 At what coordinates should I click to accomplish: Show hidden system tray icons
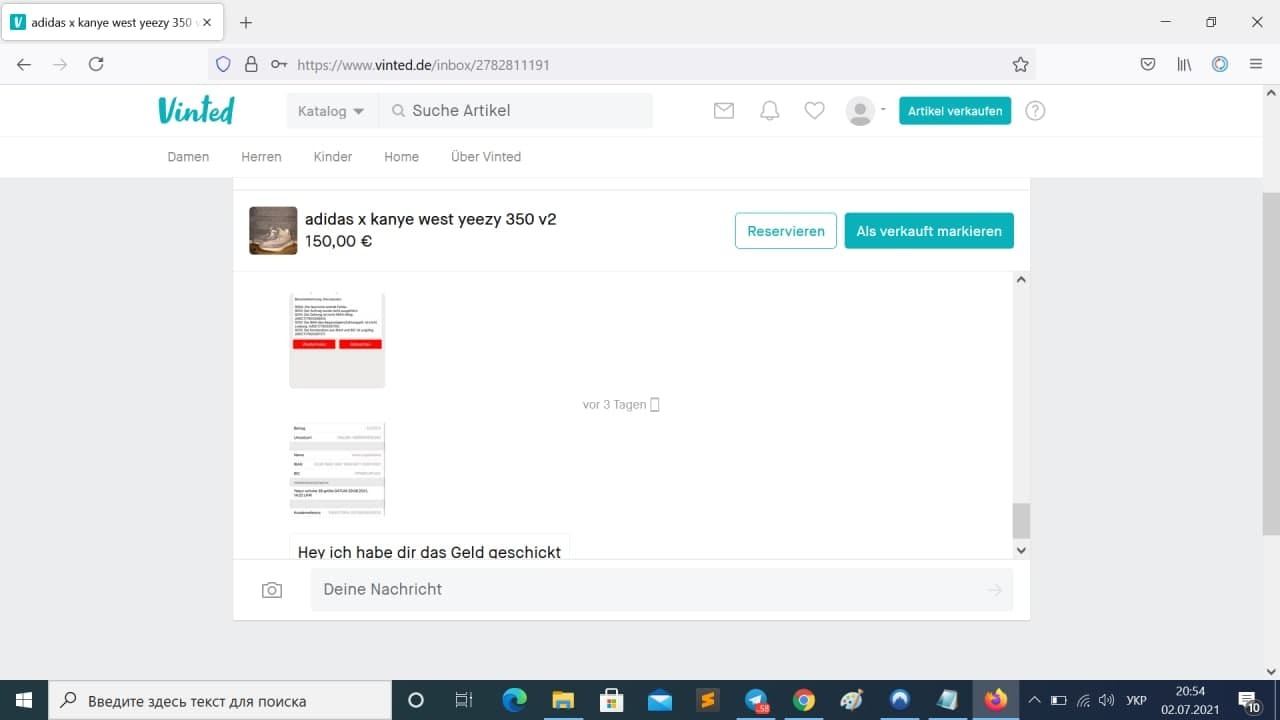[1034, 700]
